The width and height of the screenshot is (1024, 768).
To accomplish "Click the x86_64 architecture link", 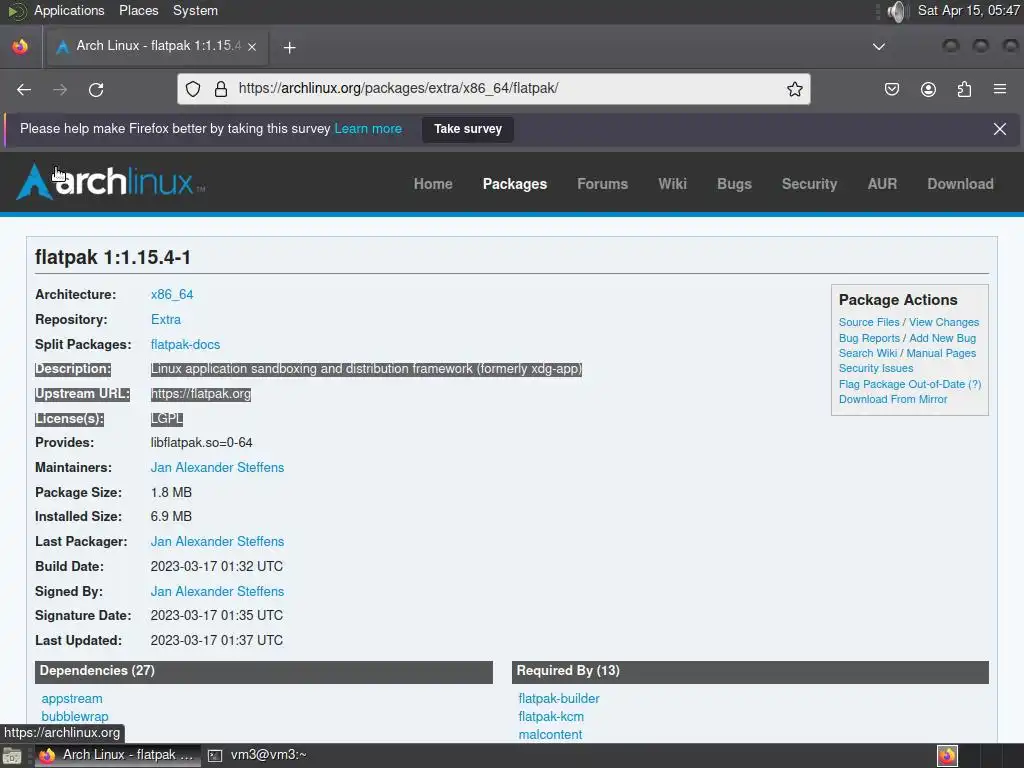I will [172, 295].
